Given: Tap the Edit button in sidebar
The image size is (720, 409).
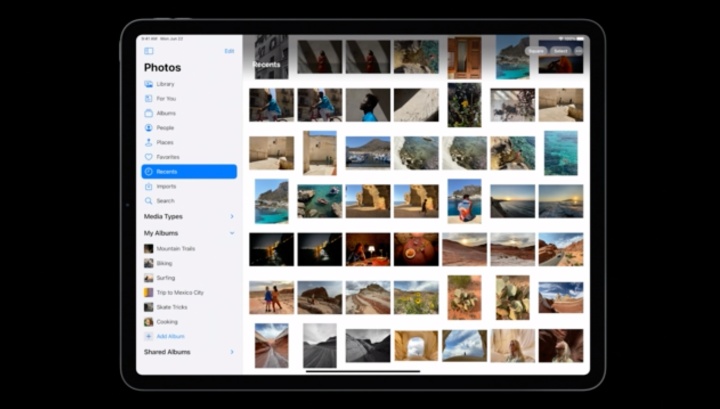Looking at the screenshot, I should tap(229, 50).
